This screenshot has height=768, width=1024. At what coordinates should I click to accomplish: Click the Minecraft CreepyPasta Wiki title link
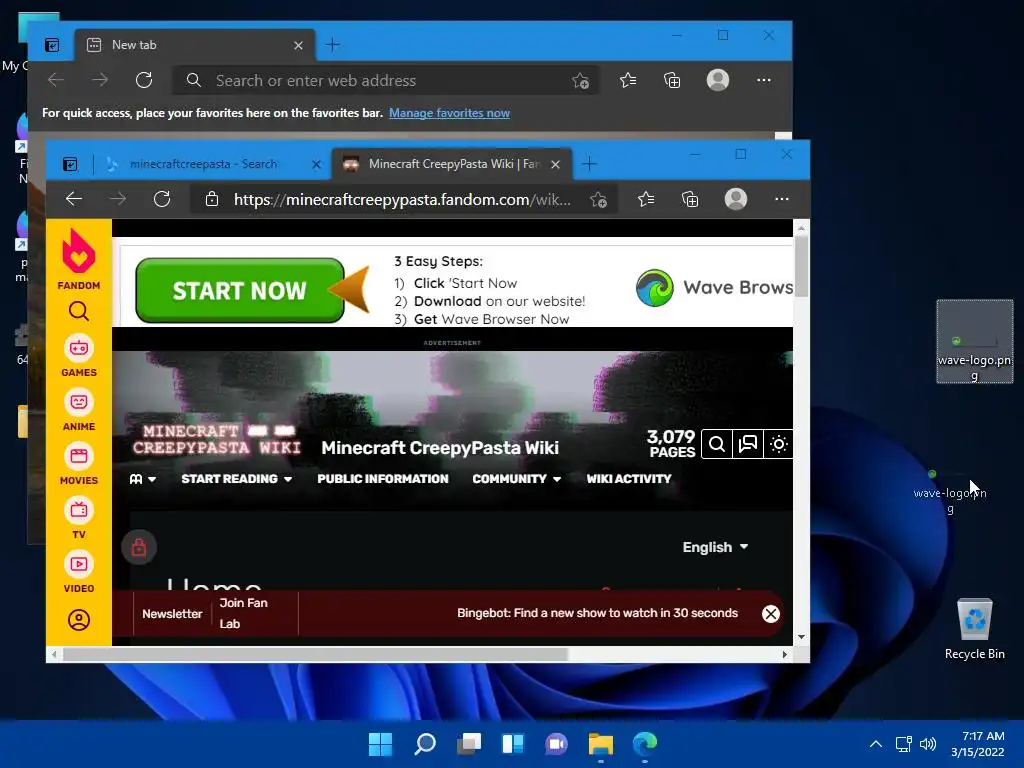440,448
